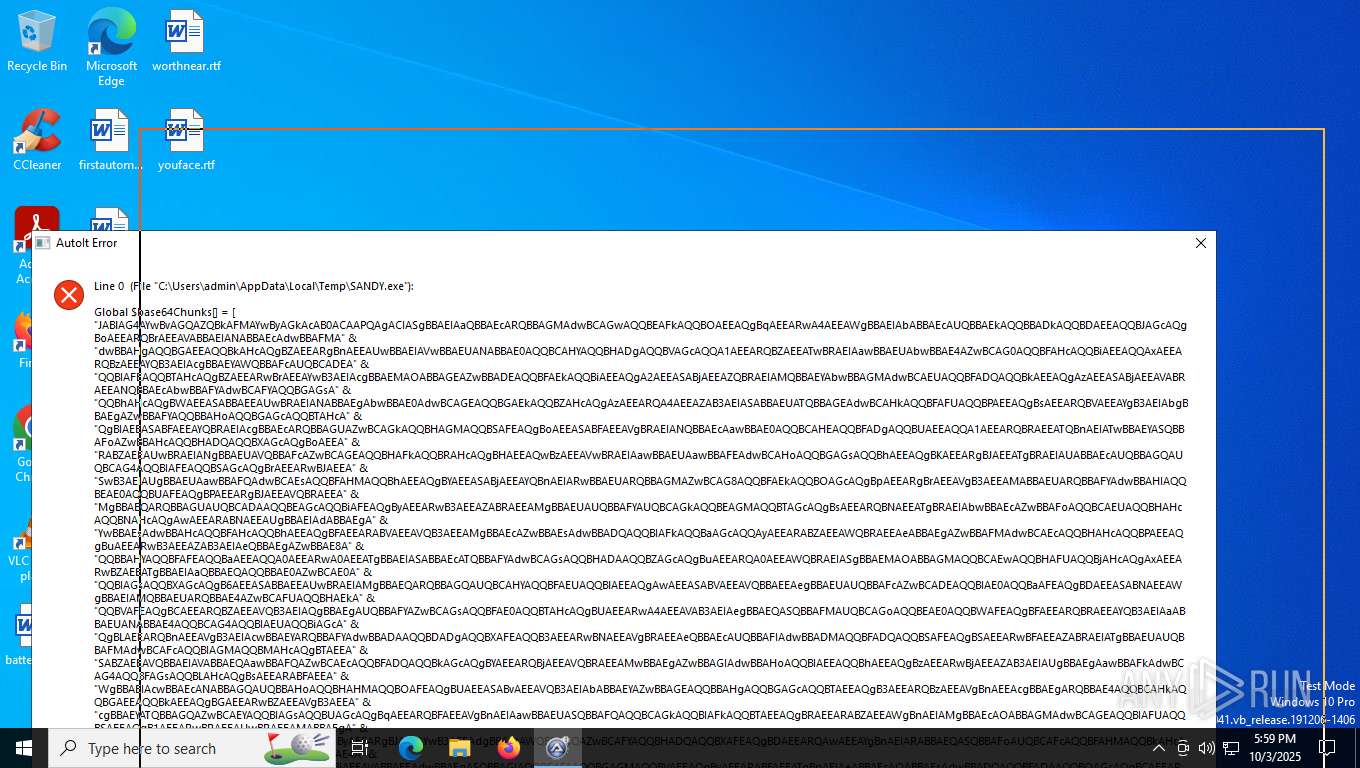Screen dimensions: 1360x768
Task: Select the youface.rtf desktop file
Action: [x=186, y=140]
